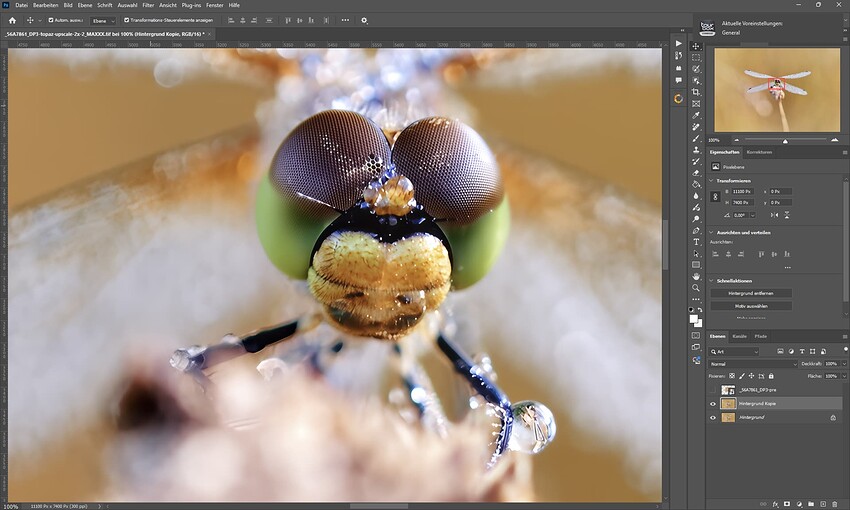Hide the 'Hintergrund Kopie' layer
This screenshot has width=850, height=510.
click(713, 404)
